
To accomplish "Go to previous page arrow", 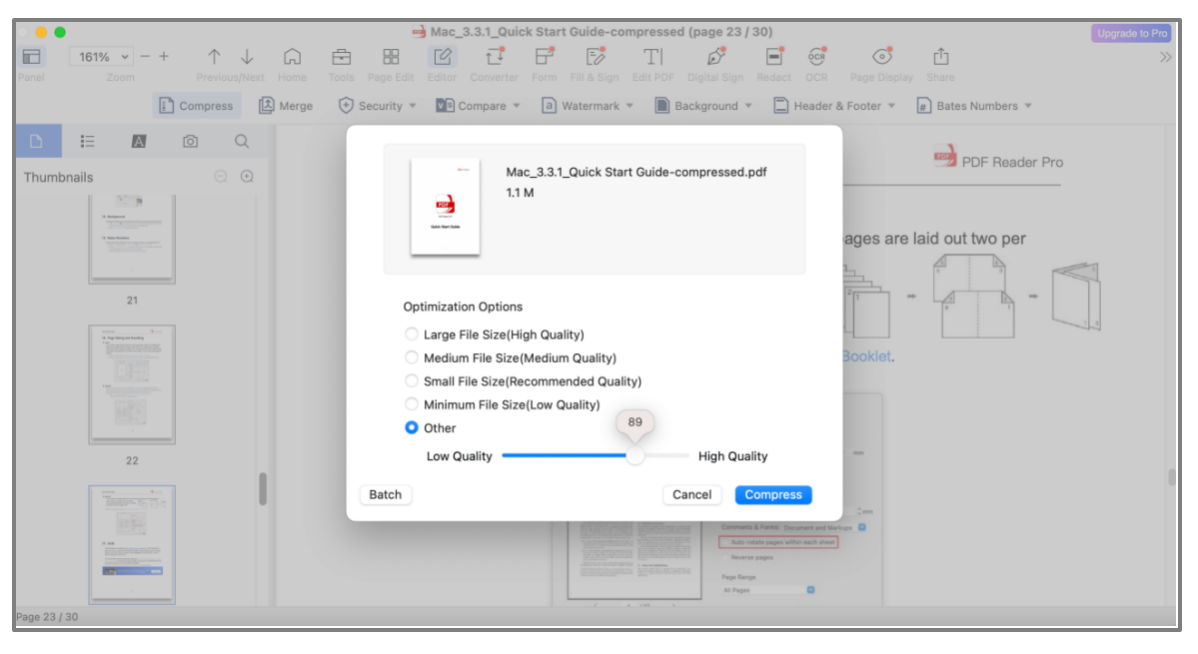I will point(214,57).
